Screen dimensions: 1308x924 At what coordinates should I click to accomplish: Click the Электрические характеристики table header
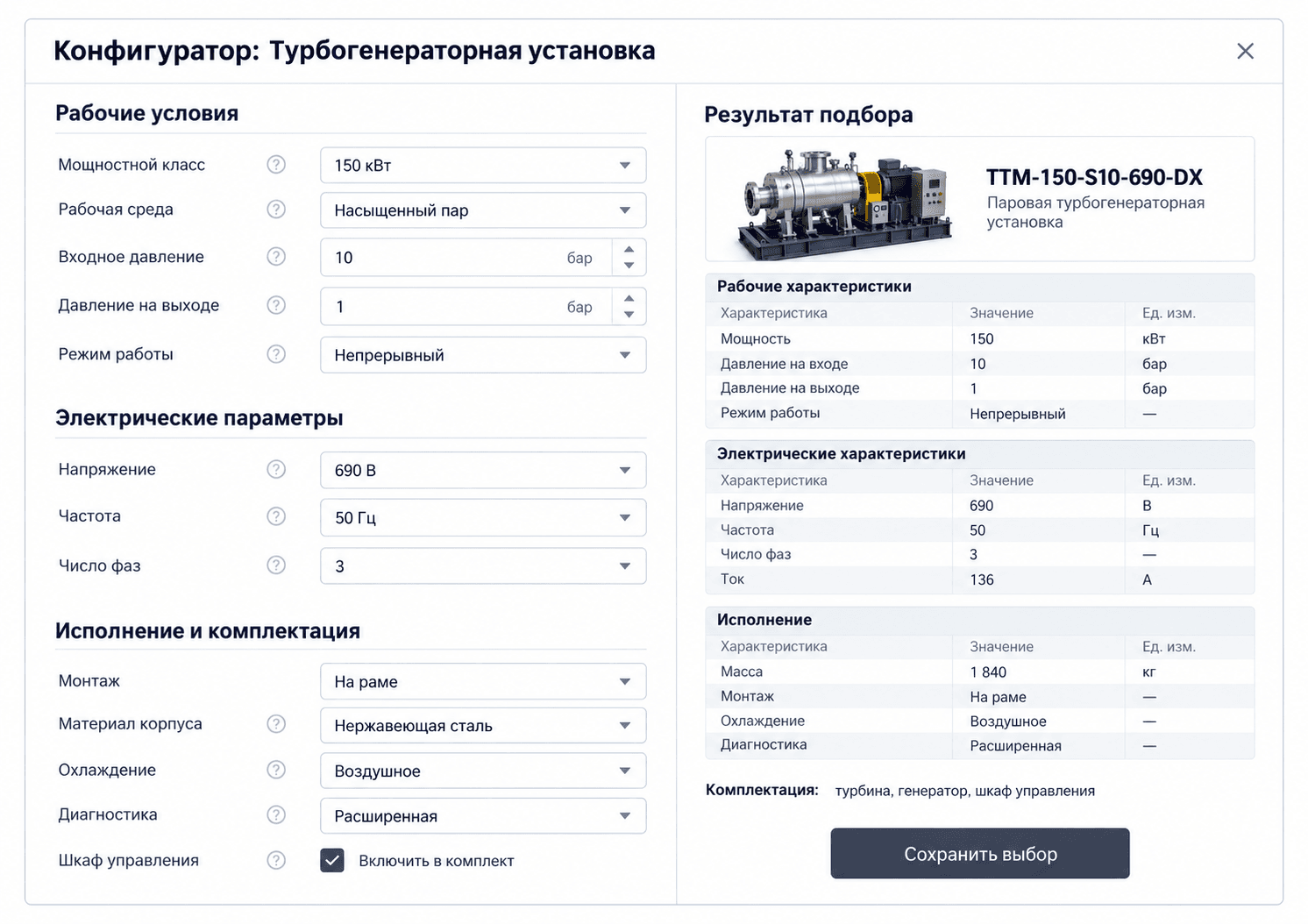click(x=979, y=454)
